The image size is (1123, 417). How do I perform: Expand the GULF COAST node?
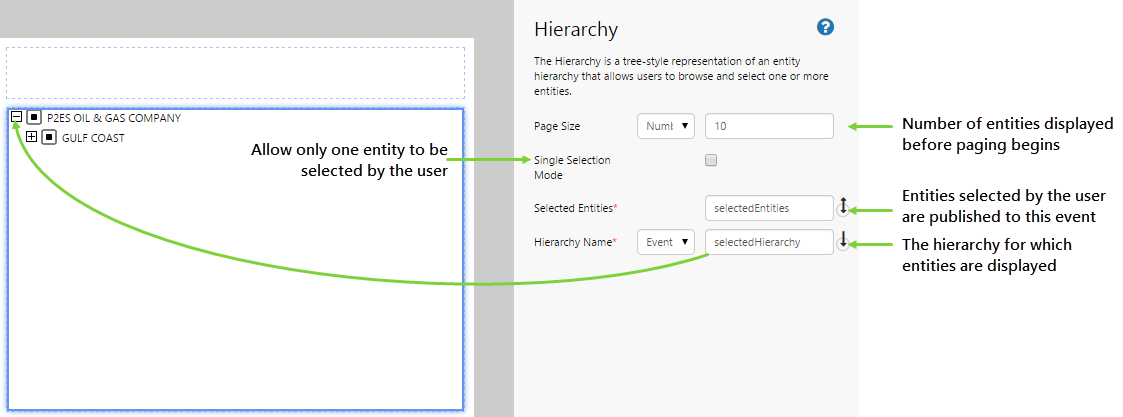tap(32, 138)
